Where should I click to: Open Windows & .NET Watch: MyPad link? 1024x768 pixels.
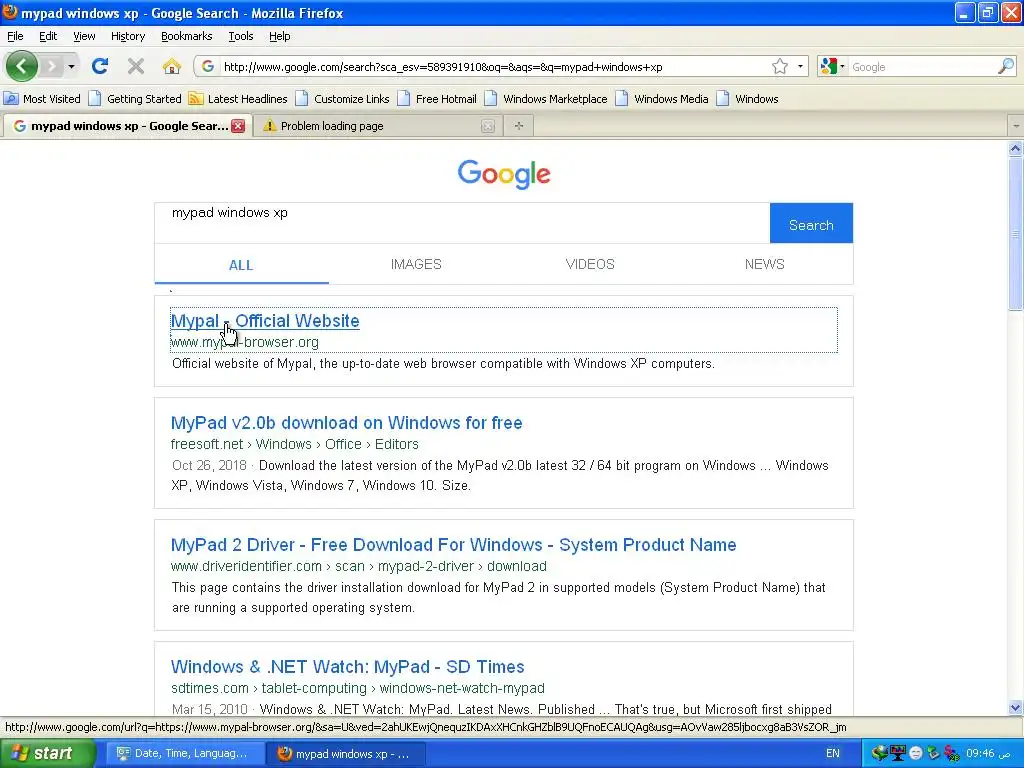pyautogui.click(x=347, y=667)
